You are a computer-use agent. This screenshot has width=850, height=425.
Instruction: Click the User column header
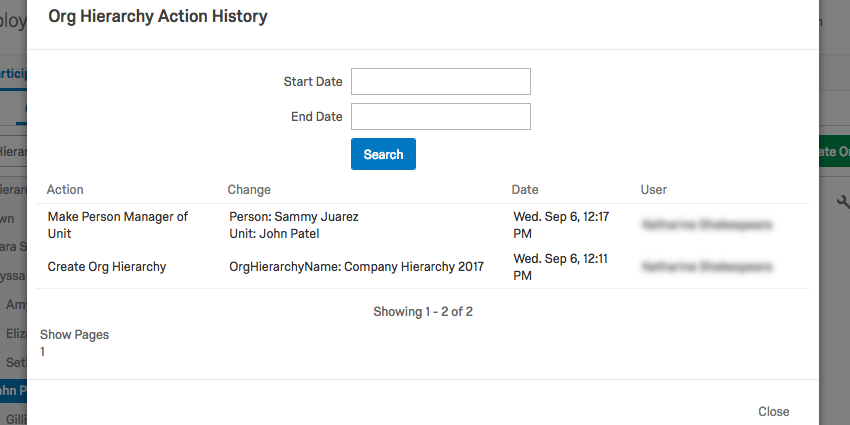(x=654, y=190)
